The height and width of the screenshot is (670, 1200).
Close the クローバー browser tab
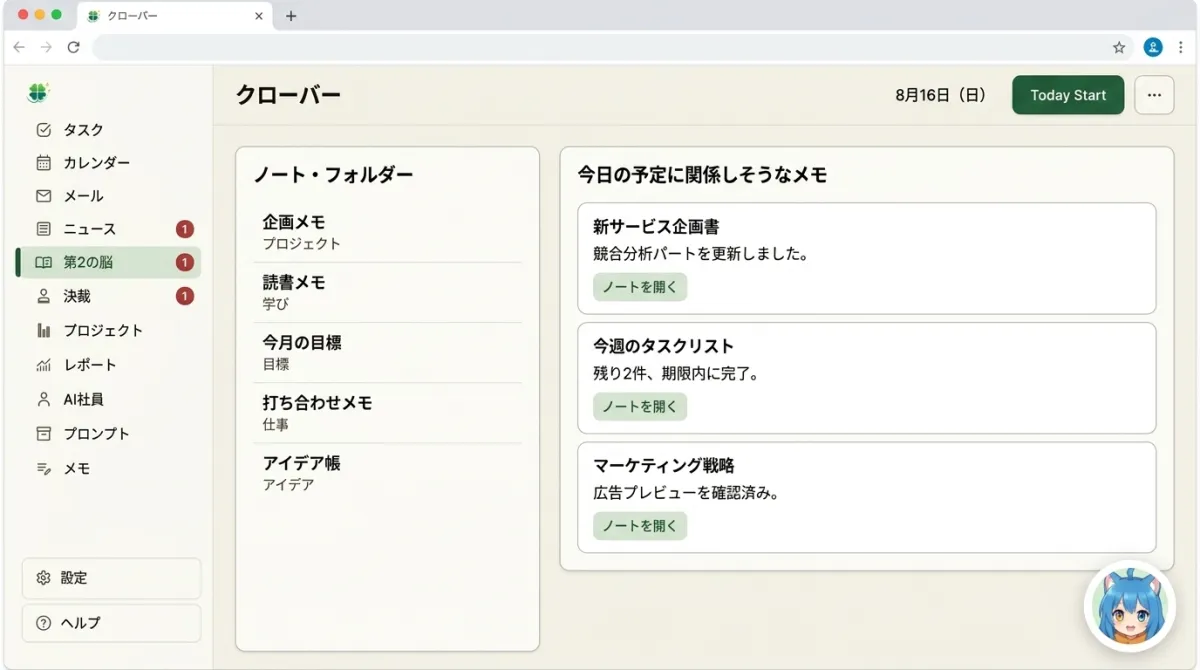coord(259,16)
